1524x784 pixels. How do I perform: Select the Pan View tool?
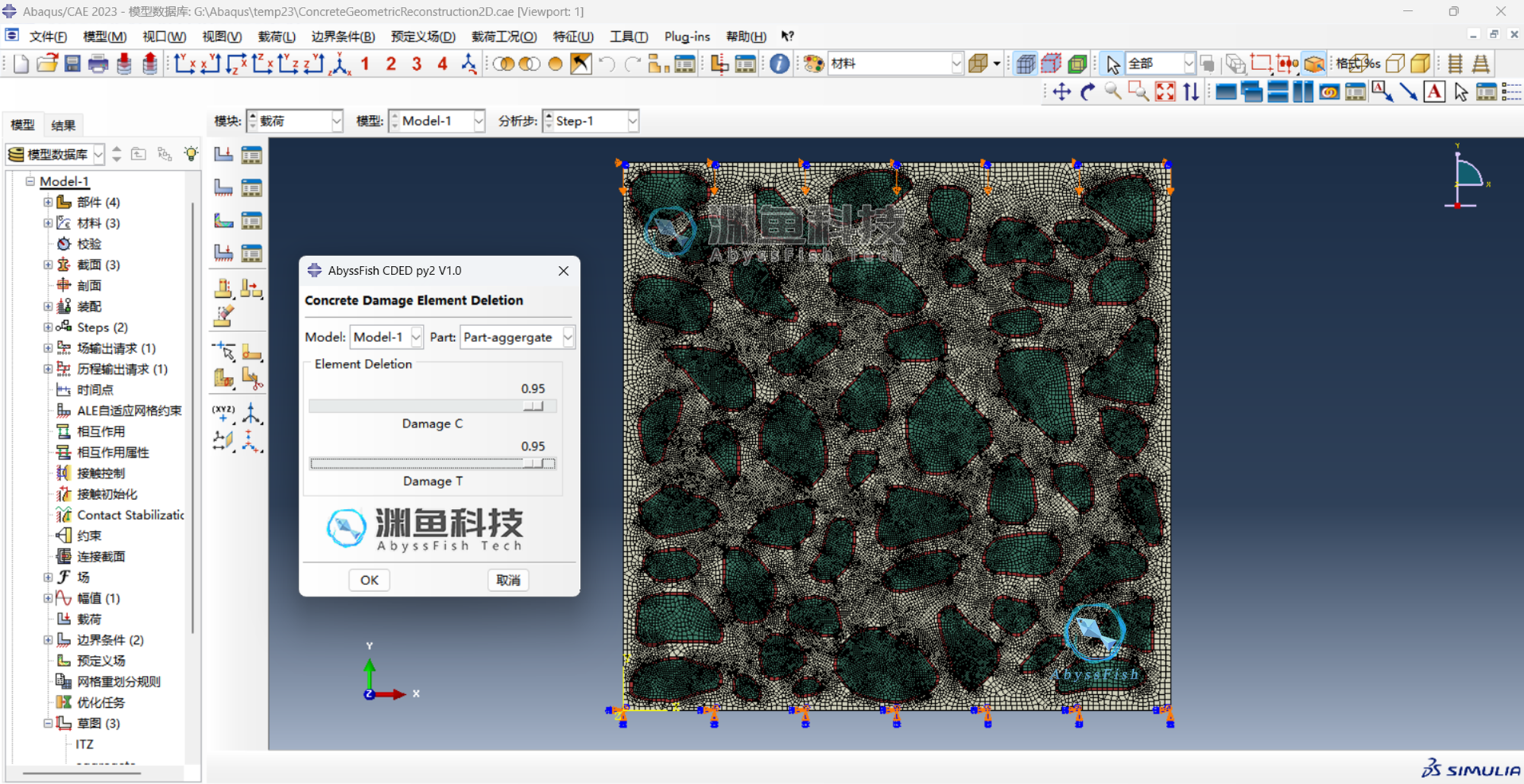(x=1061, y=92)
